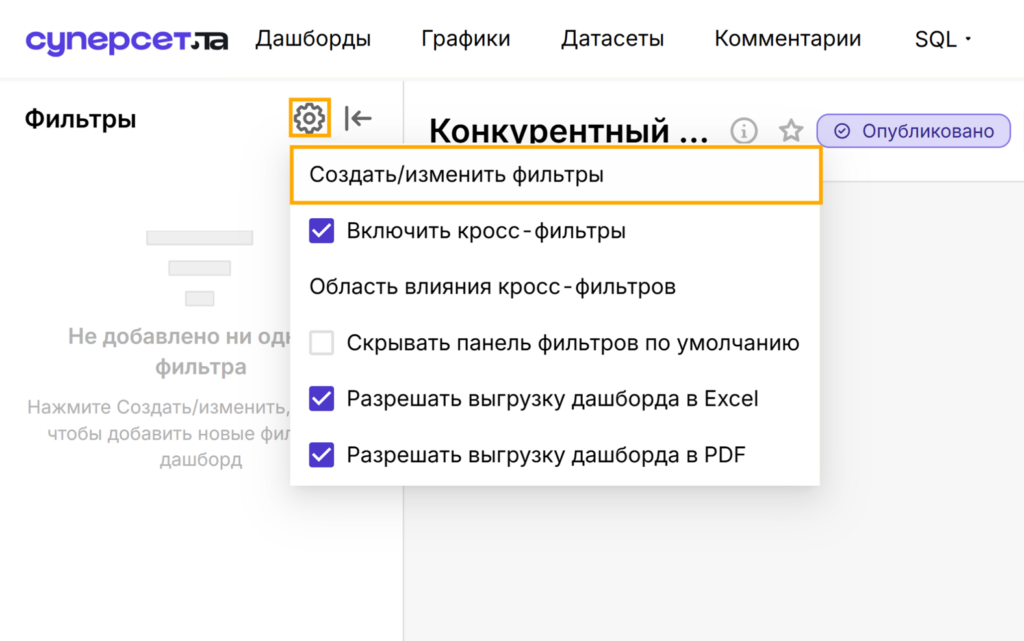The height and width of the screenshot is (641, 1024).
Task: Uncheck Разрешать выгрузку дашборда в PDF
Action: (321, 454)
